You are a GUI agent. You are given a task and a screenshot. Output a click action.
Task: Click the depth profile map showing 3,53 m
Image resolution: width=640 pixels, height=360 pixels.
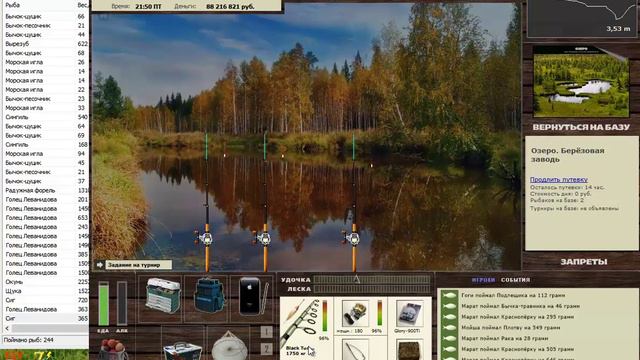tap(582, 18)
